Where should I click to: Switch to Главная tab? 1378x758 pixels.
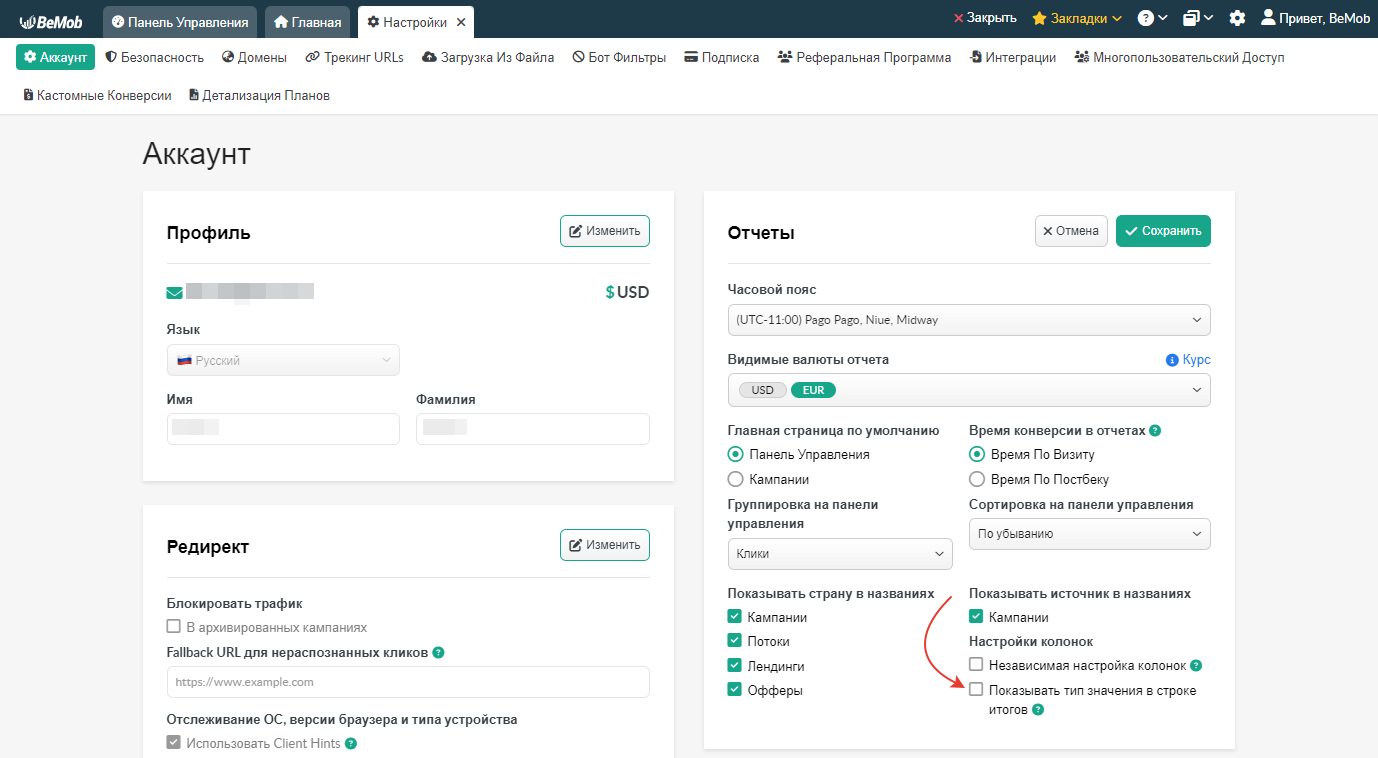307,22
